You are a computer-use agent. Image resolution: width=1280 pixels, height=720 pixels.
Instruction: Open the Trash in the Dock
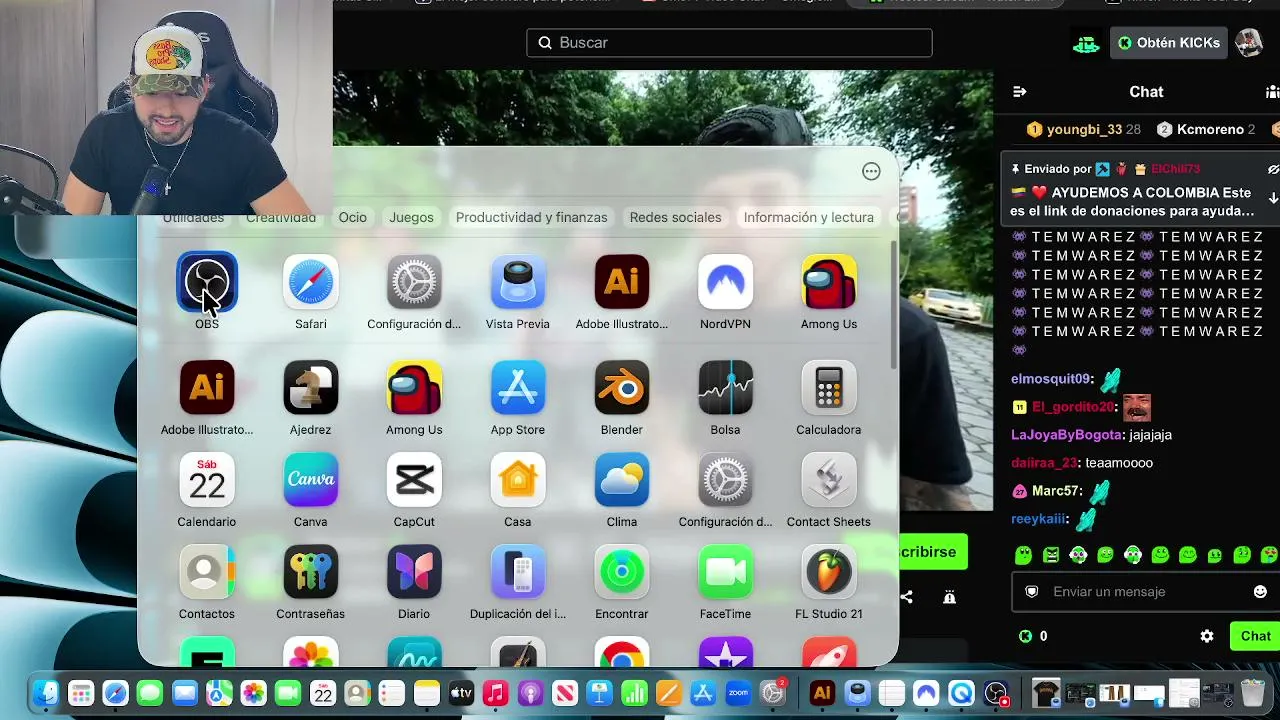tap(1253, 693)
